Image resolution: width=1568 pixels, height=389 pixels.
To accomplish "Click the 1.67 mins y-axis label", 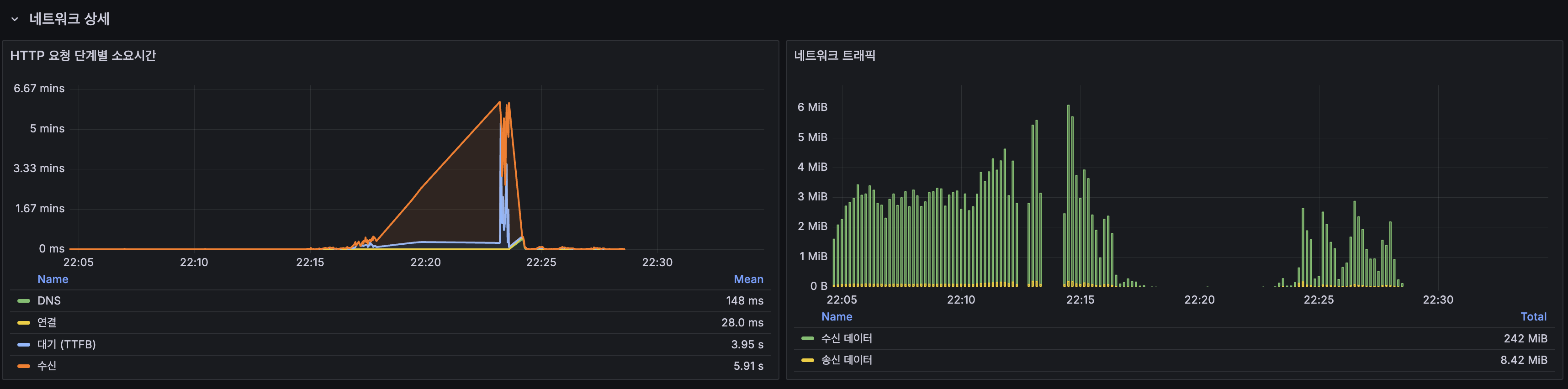I will [40, 209].
